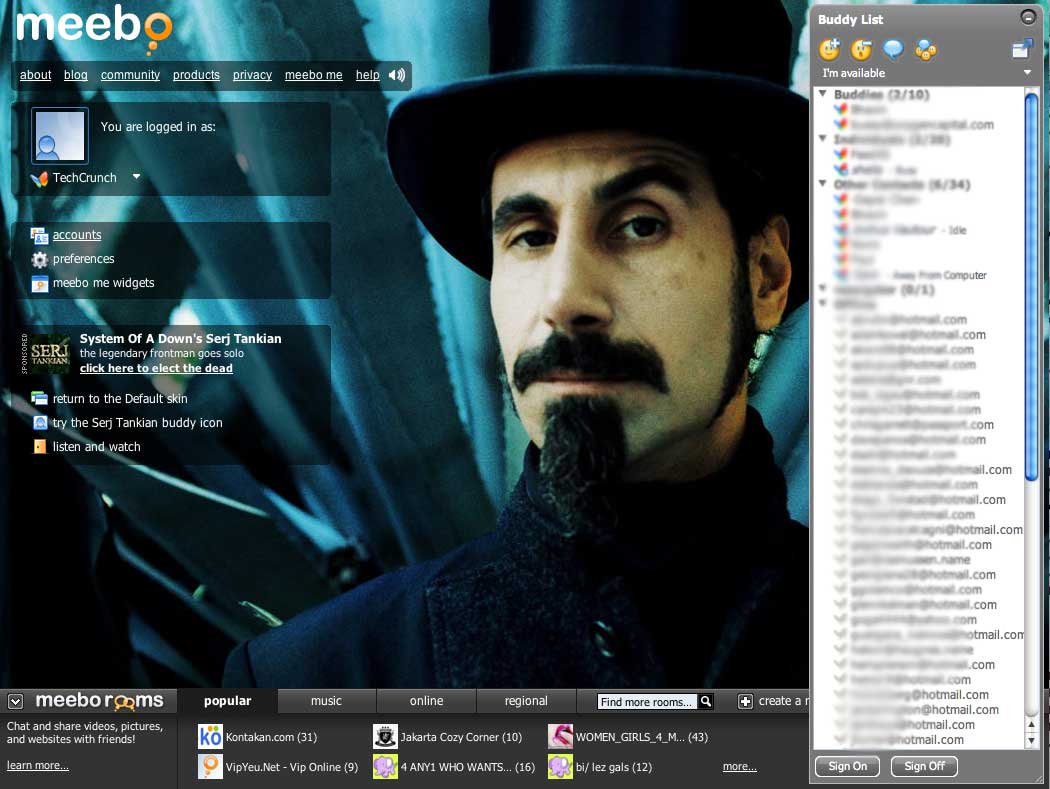Expand the TechCrunch account dropdown arrow
The image size is (1050, 789).
pyautogui.click(x=136, y=177)
